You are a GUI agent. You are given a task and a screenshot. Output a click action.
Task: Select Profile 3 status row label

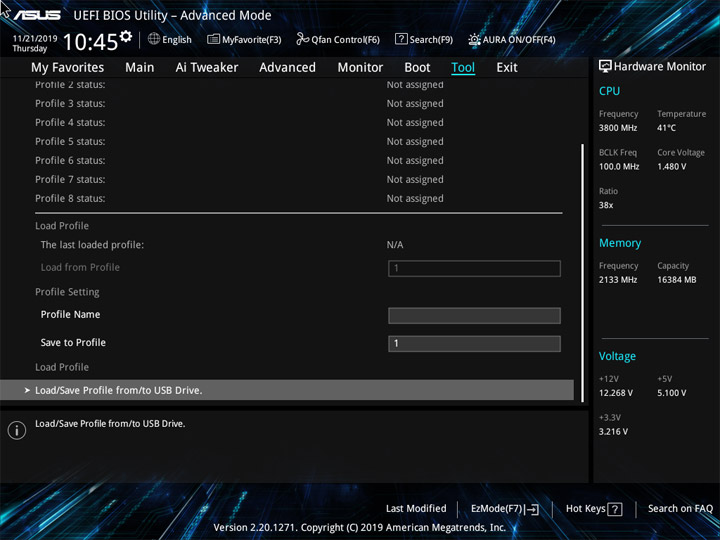tap(70, 104)
